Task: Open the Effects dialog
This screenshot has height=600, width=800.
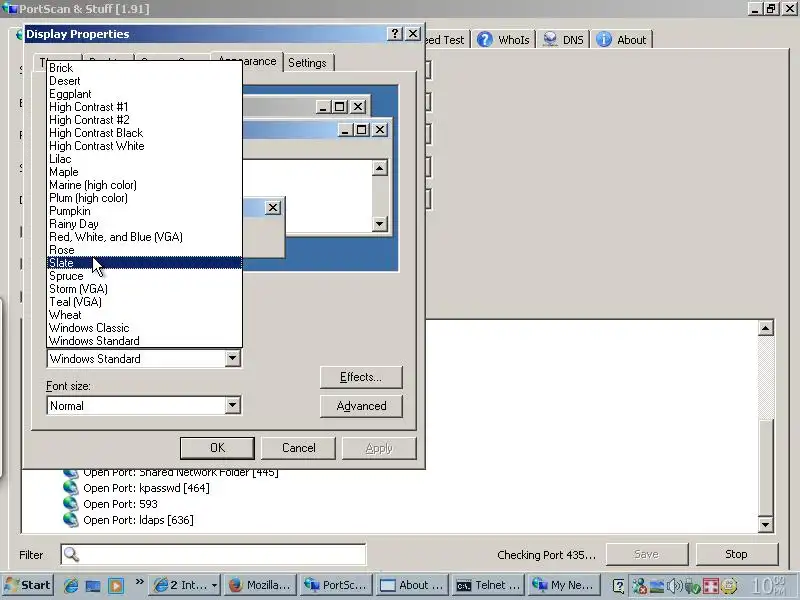Action: (361, 377)
